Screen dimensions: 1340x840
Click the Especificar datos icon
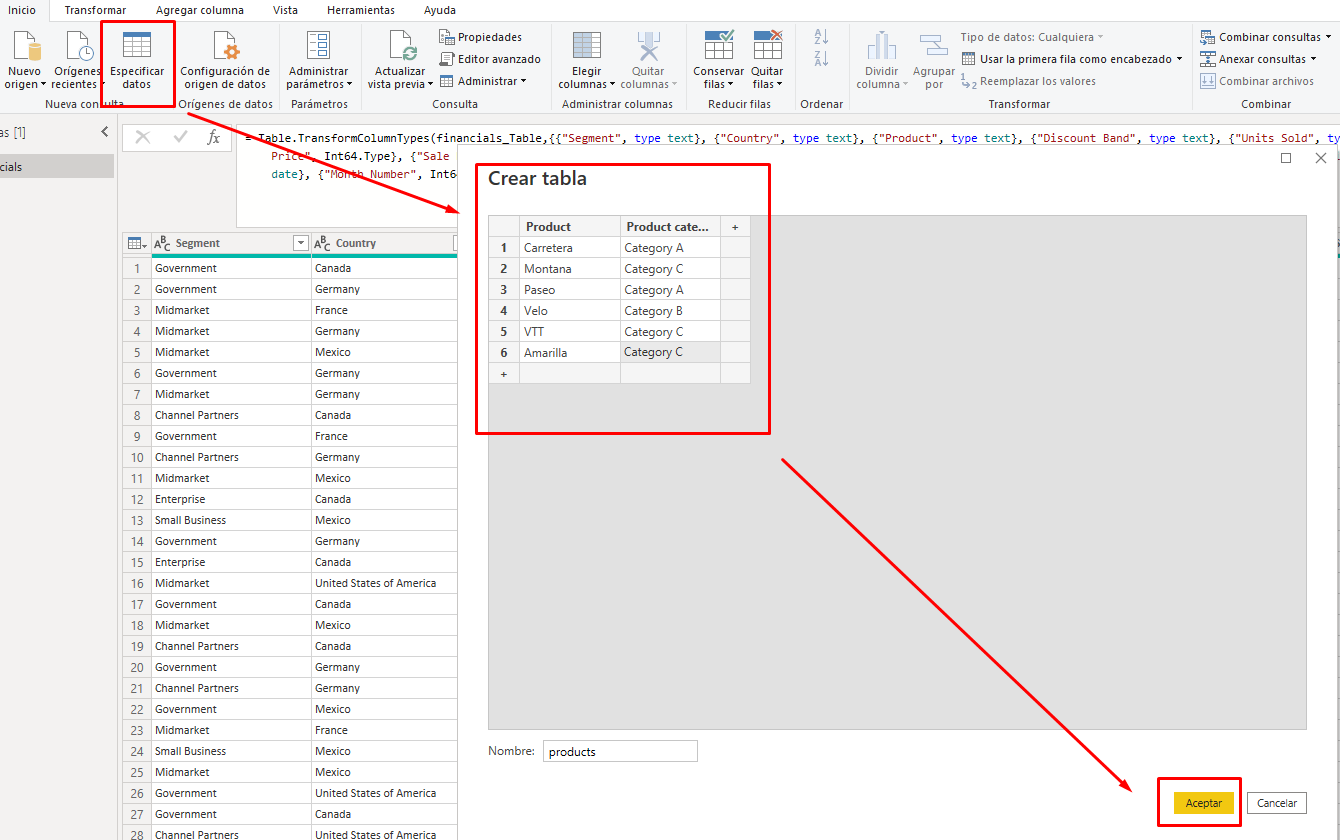point(137,46)
